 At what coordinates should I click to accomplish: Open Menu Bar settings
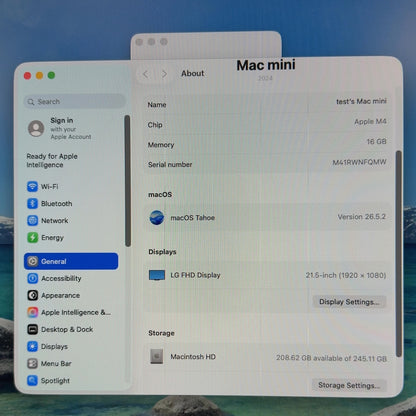pos(49,363)
